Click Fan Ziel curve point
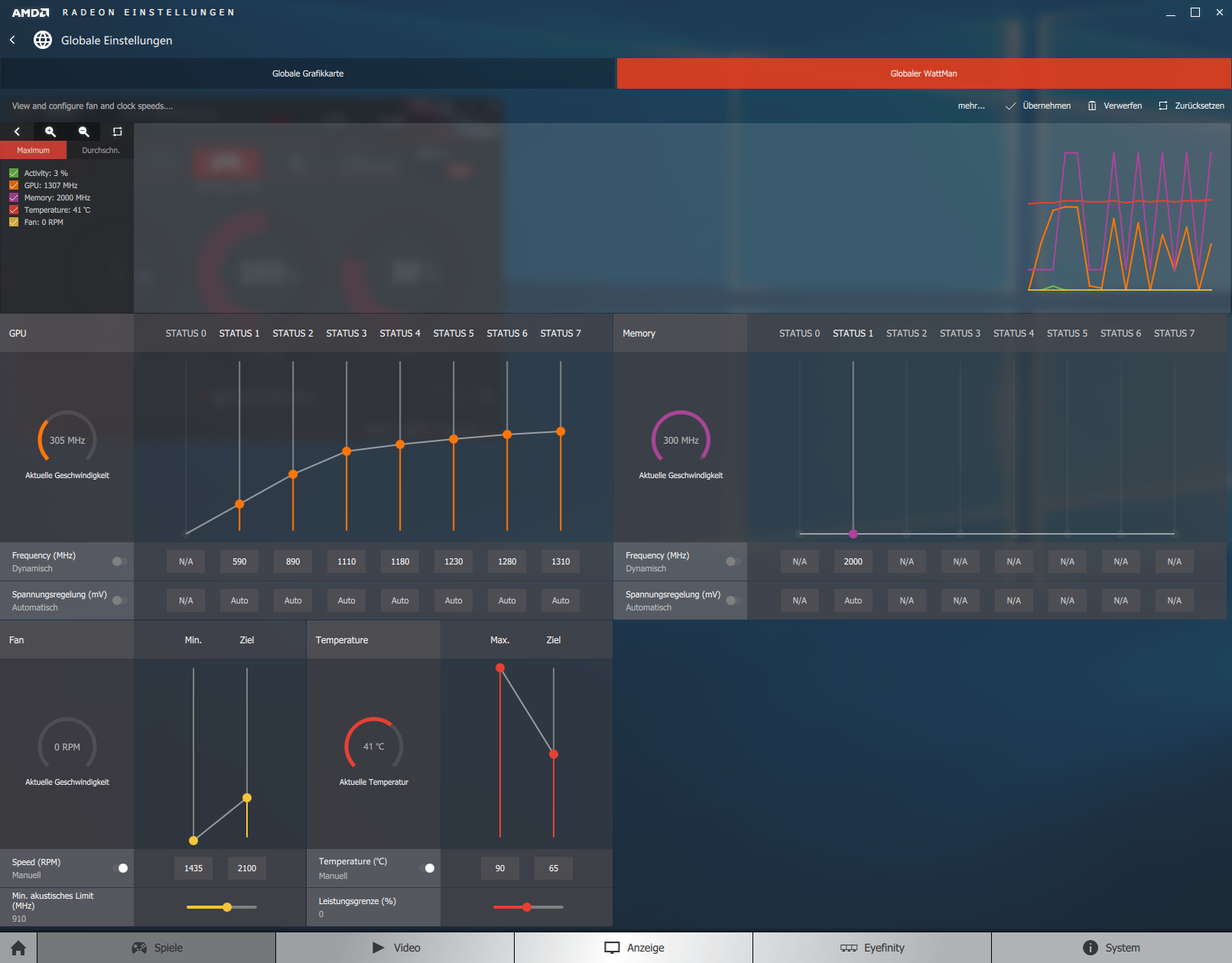This screenshot has height=963, width=1232. click(247, 798)
